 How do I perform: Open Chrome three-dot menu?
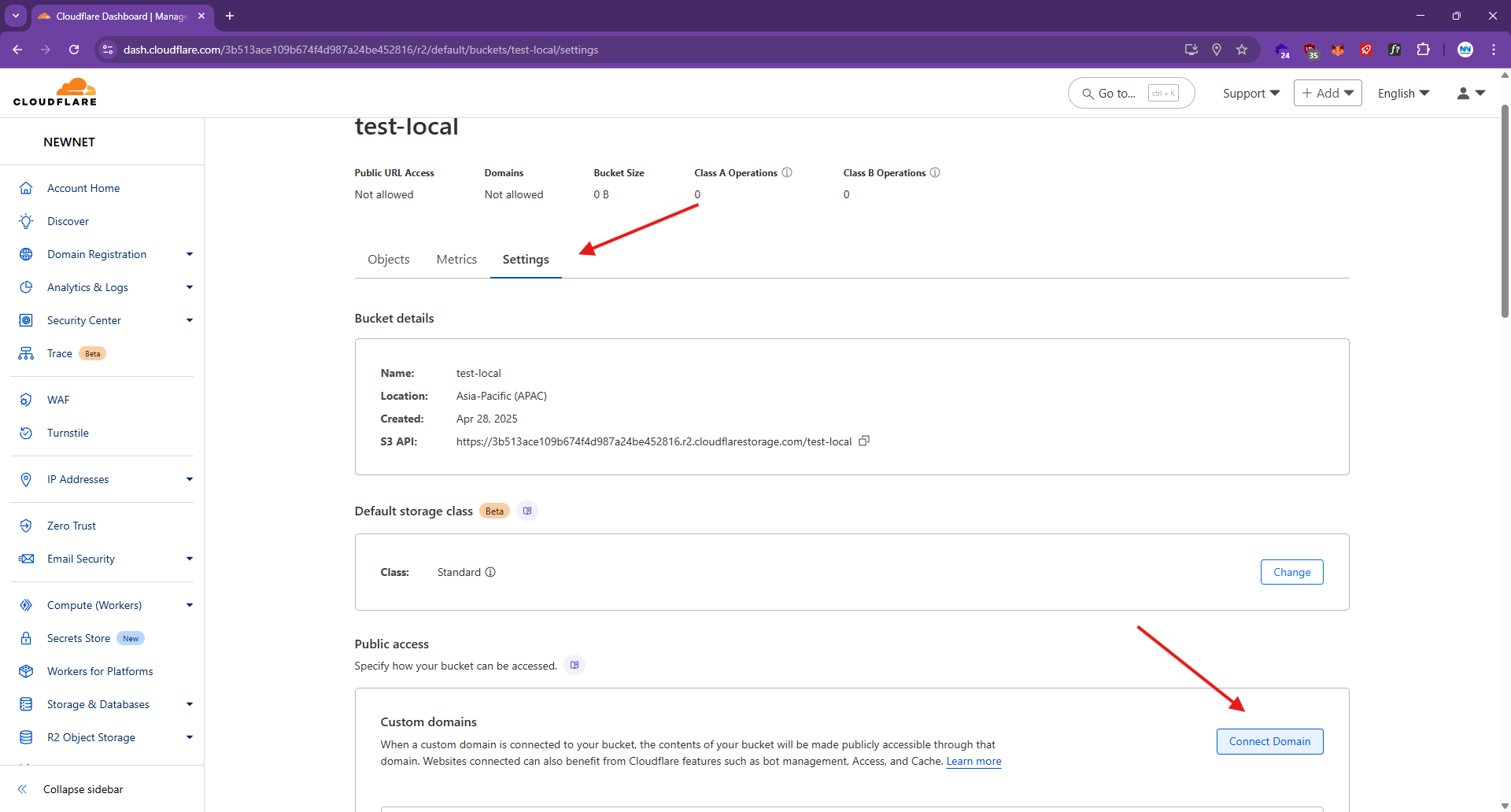point(1494,50)
